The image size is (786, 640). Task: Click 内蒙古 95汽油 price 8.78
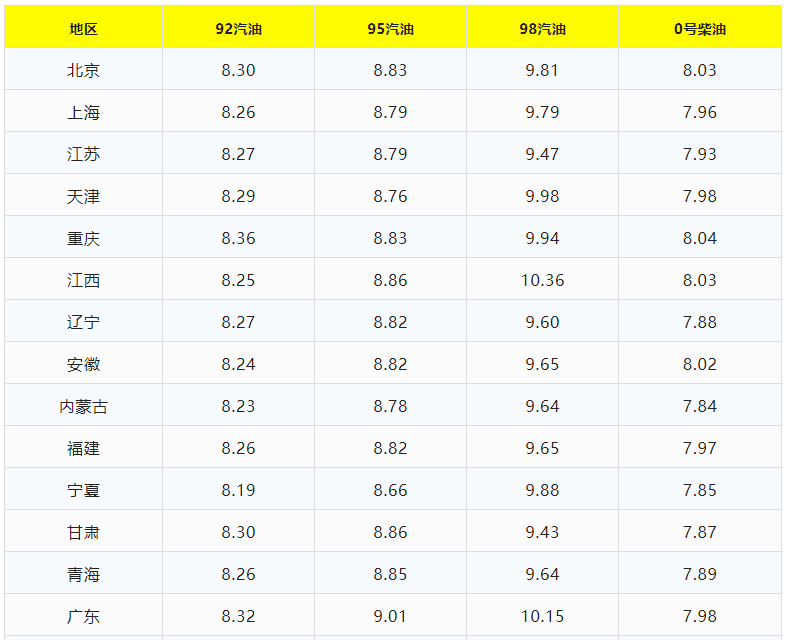pos(390,406)
